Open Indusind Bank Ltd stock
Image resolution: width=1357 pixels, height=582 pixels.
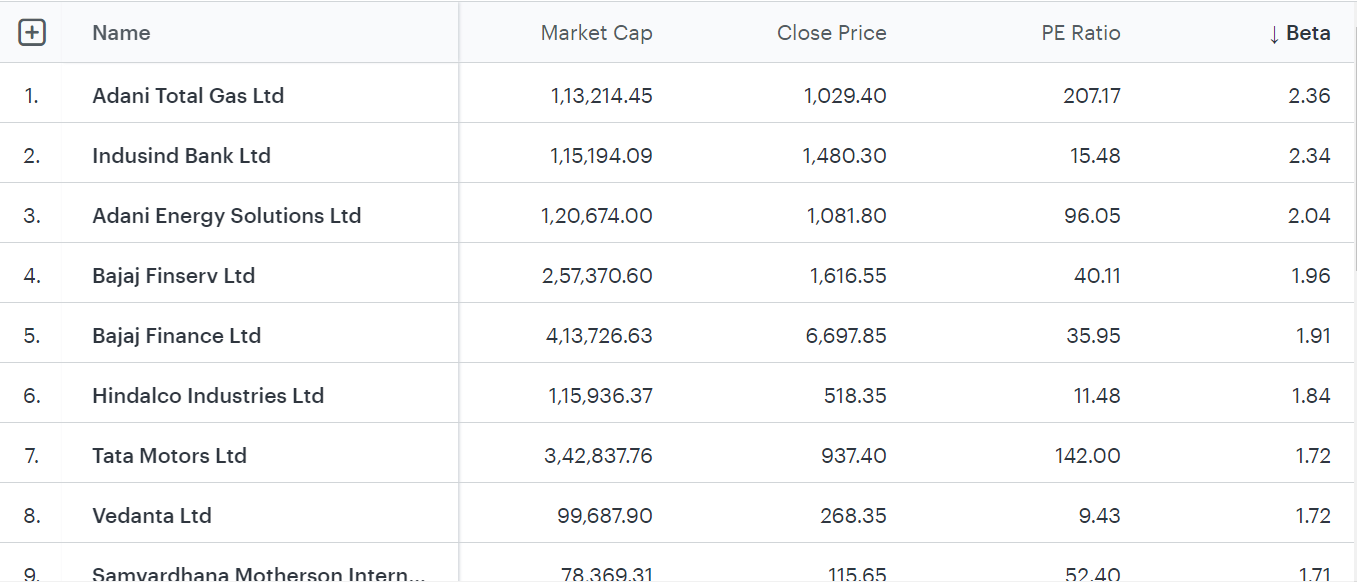point(181,156)
